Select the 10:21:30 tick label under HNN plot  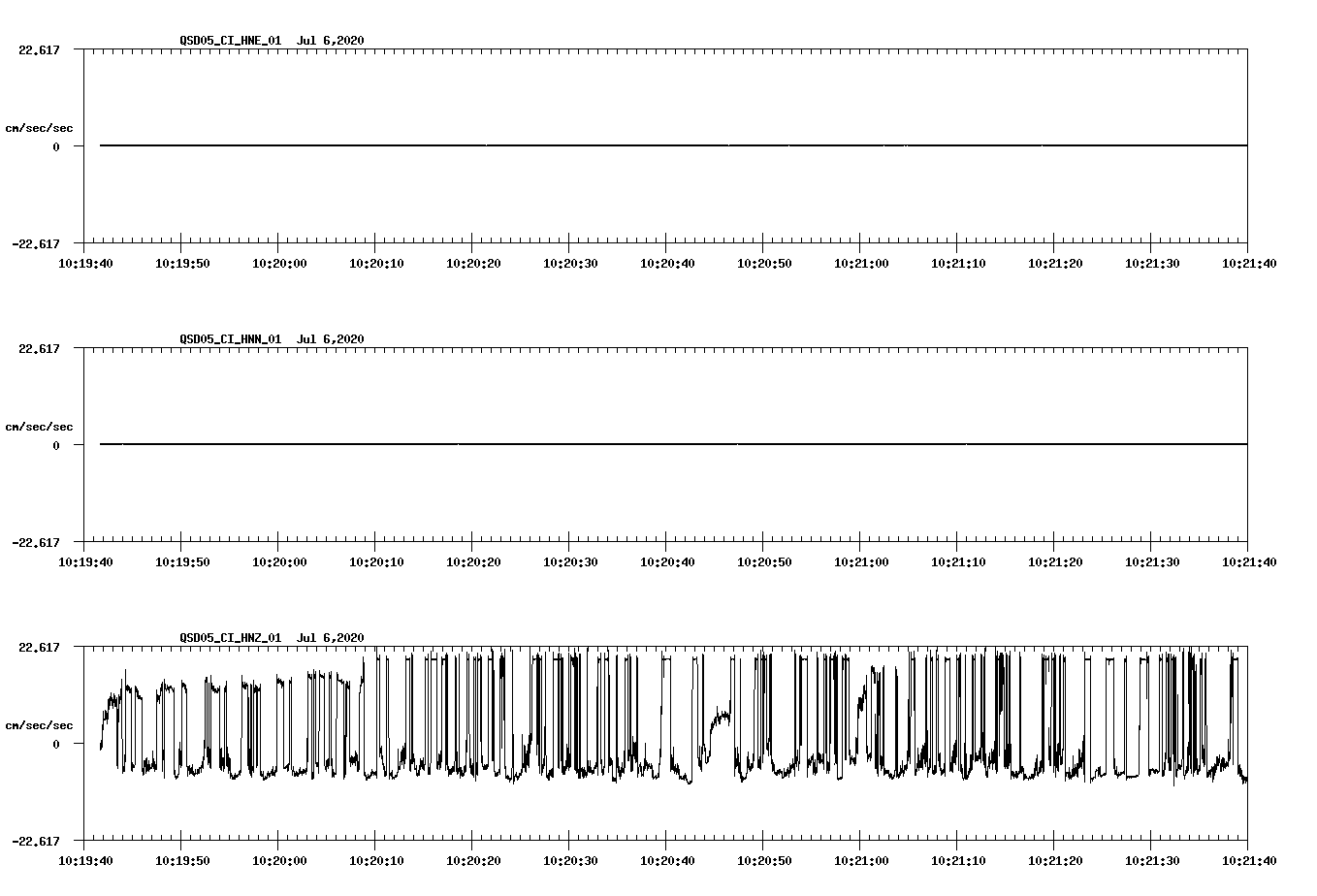click(1151, 561)
